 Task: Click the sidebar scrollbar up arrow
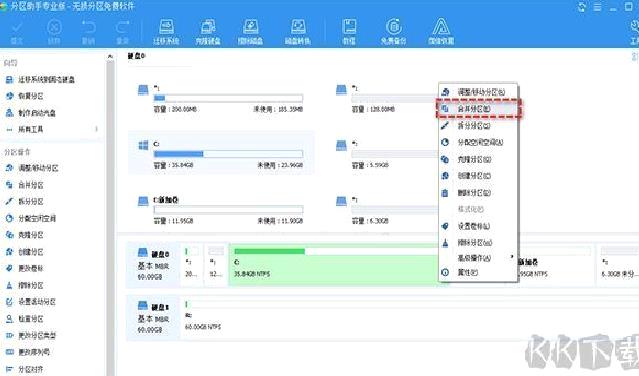[110, 57]
